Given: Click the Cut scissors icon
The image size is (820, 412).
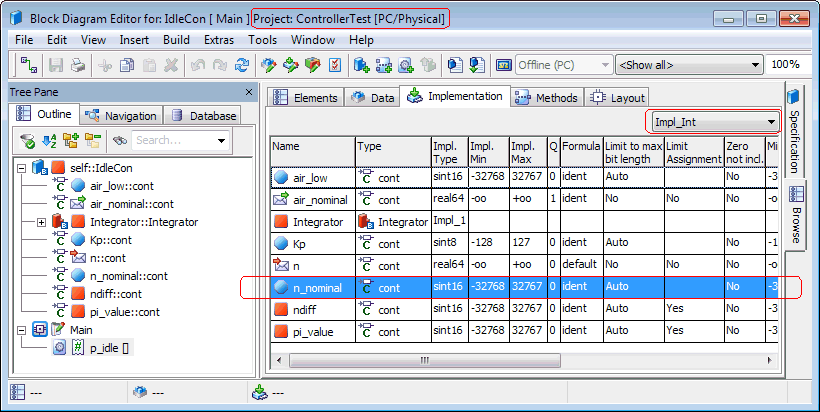Looking at the screenshot, I should pos(105,65).
